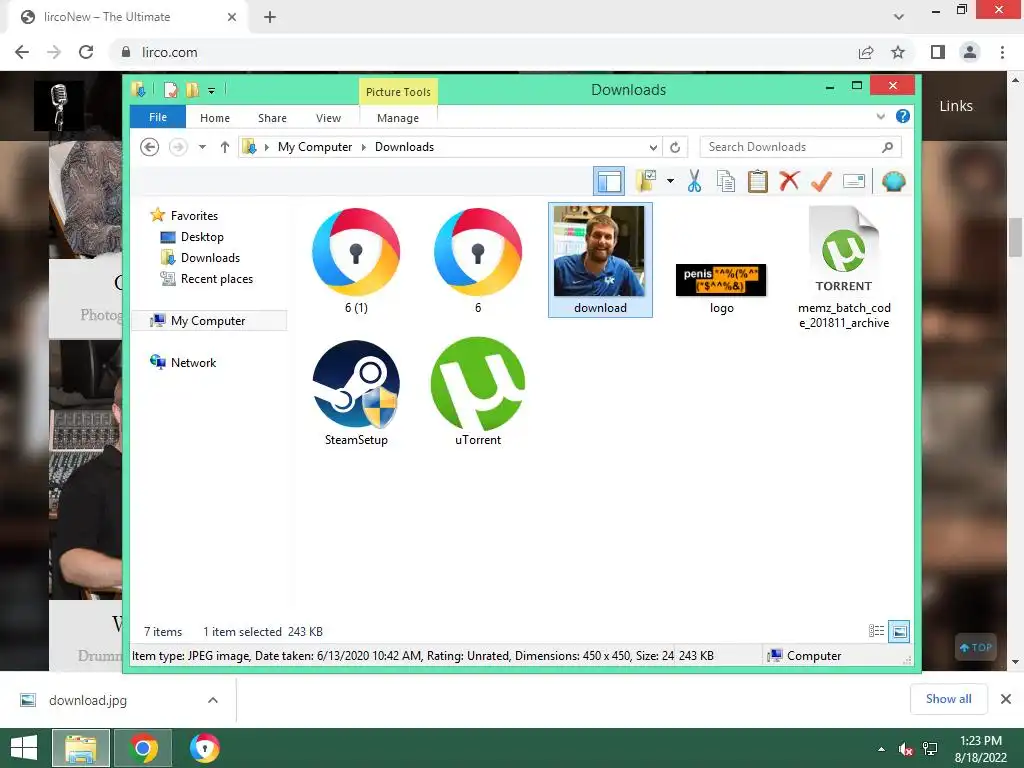1024x768 pixels.
Task: Click the Paste clipboard icon
Action: pyautogui.click(x=758, y=182)
